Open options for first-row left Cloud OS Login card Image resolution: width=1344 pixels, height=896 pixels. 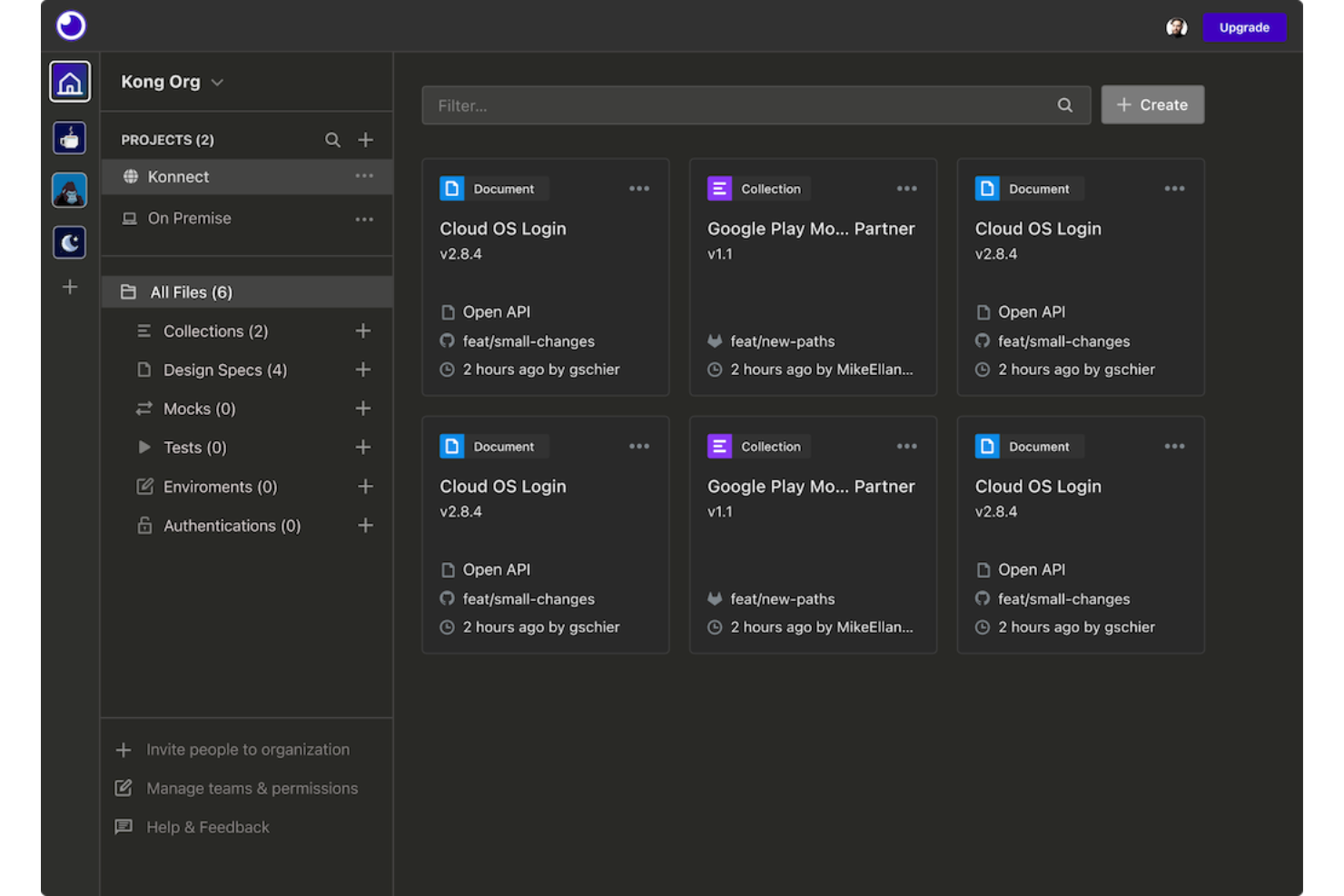(639, 189)
